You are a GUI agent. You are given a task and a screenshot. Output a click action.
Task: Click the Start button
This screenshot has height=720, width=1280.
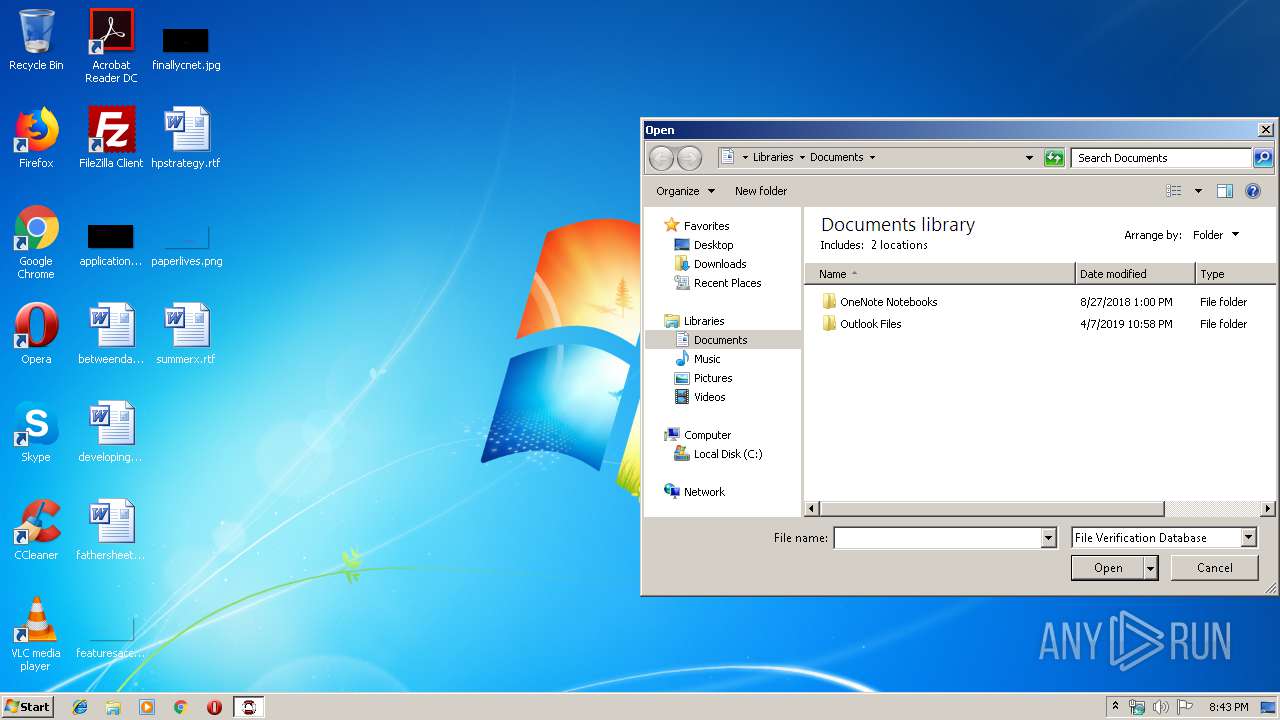(28, 707)
